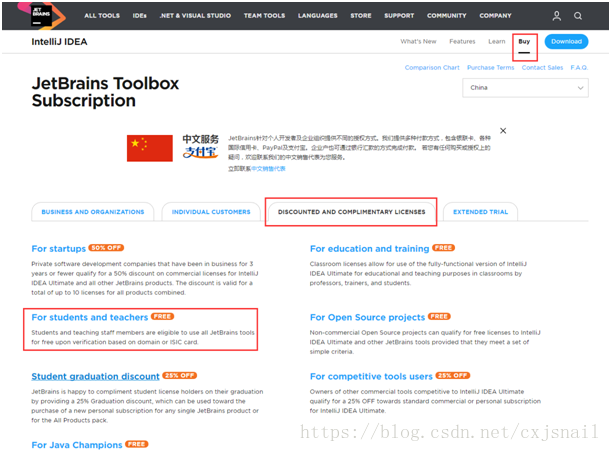Click FREE badge beside Java Champions

pyautogui.click(x=136, y=444)
